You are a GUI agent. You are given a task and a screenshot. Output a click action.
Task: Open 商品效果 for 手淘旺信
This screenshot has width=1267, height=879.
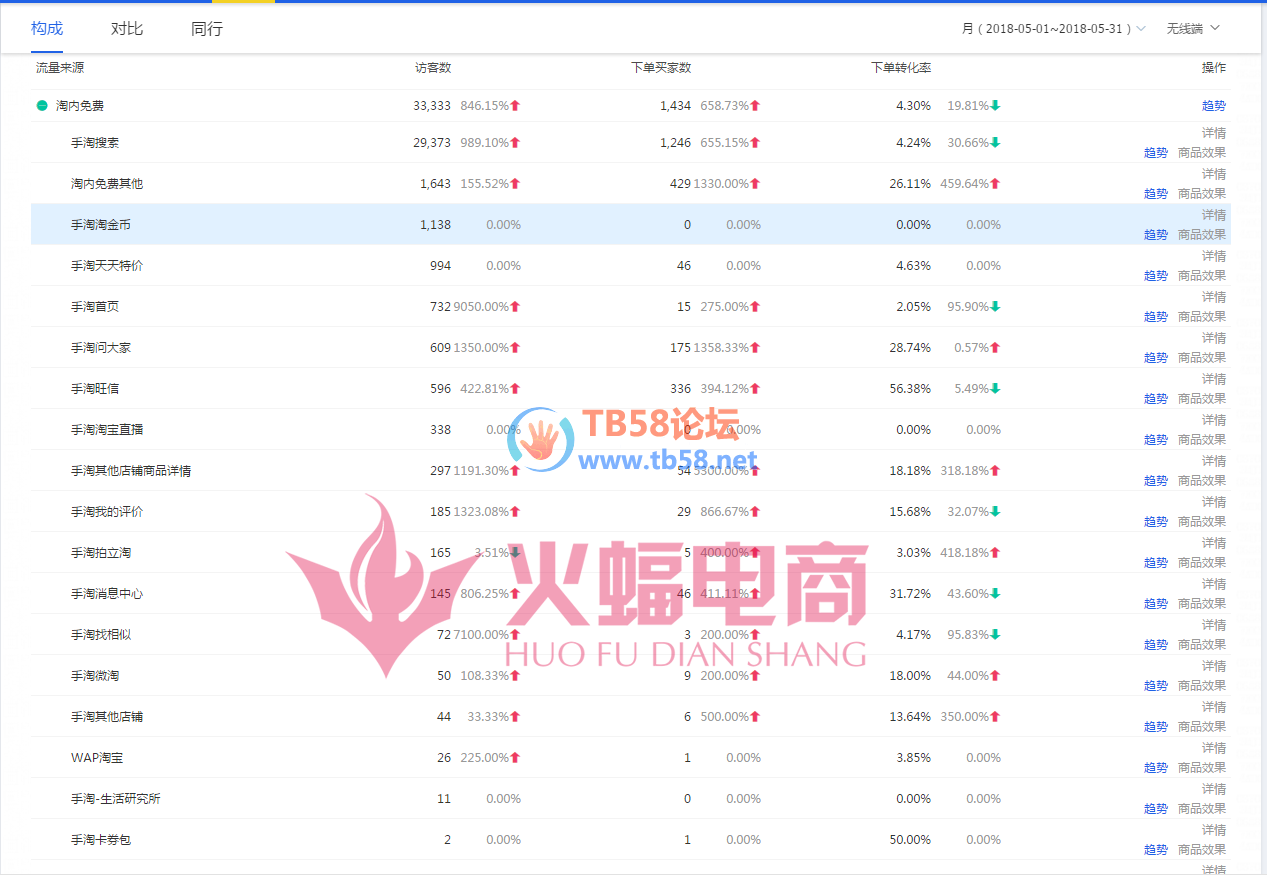[x=1202, y=399]
